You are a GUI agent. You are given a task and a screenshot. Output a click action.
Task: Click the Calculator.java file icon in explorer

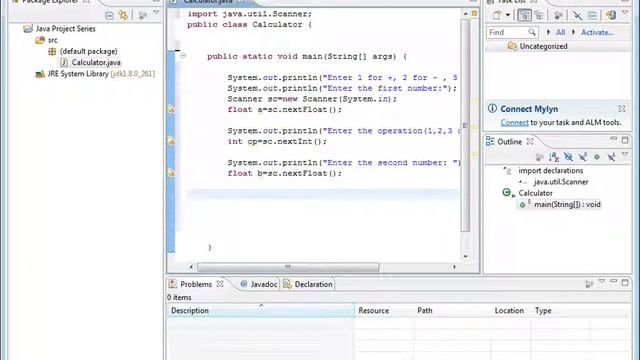point(64,62)
